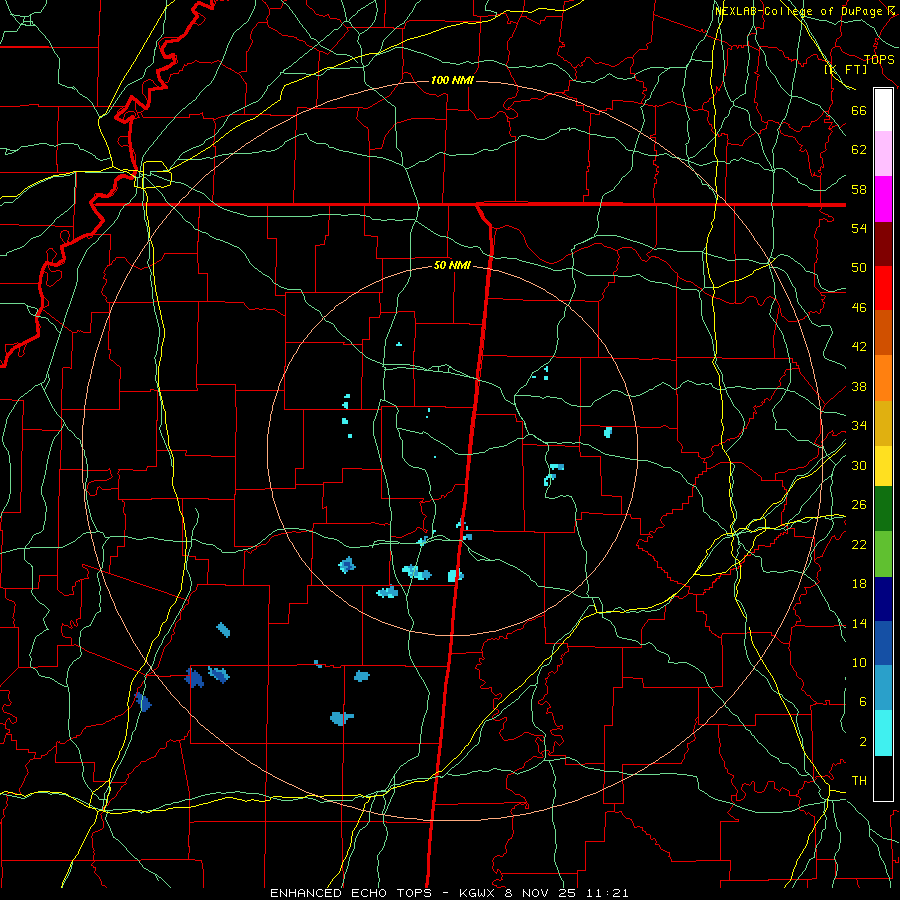Image resolution: width=900 pixels, height=900 pixels.
Task: Click the navy blue legend band
Action: [x=883, y=599]
